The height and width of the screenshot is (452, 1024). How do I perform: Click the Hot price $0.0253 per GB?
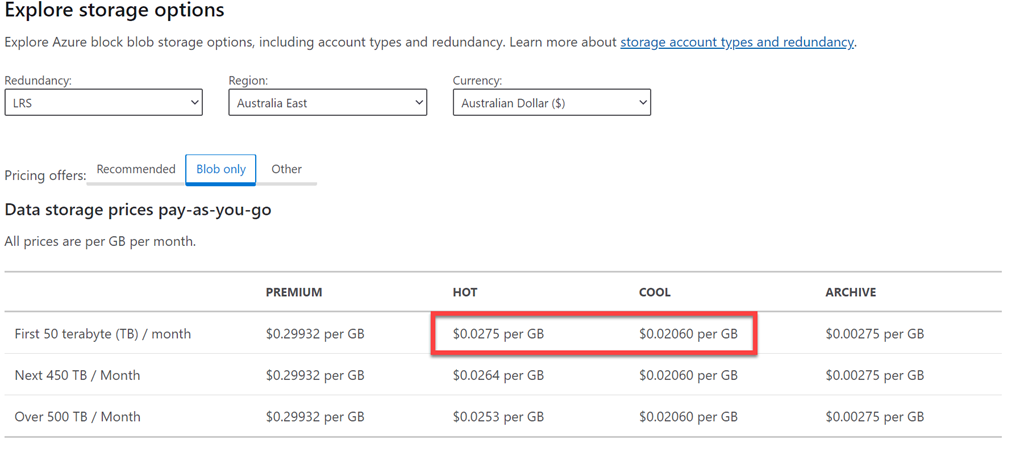498,417
